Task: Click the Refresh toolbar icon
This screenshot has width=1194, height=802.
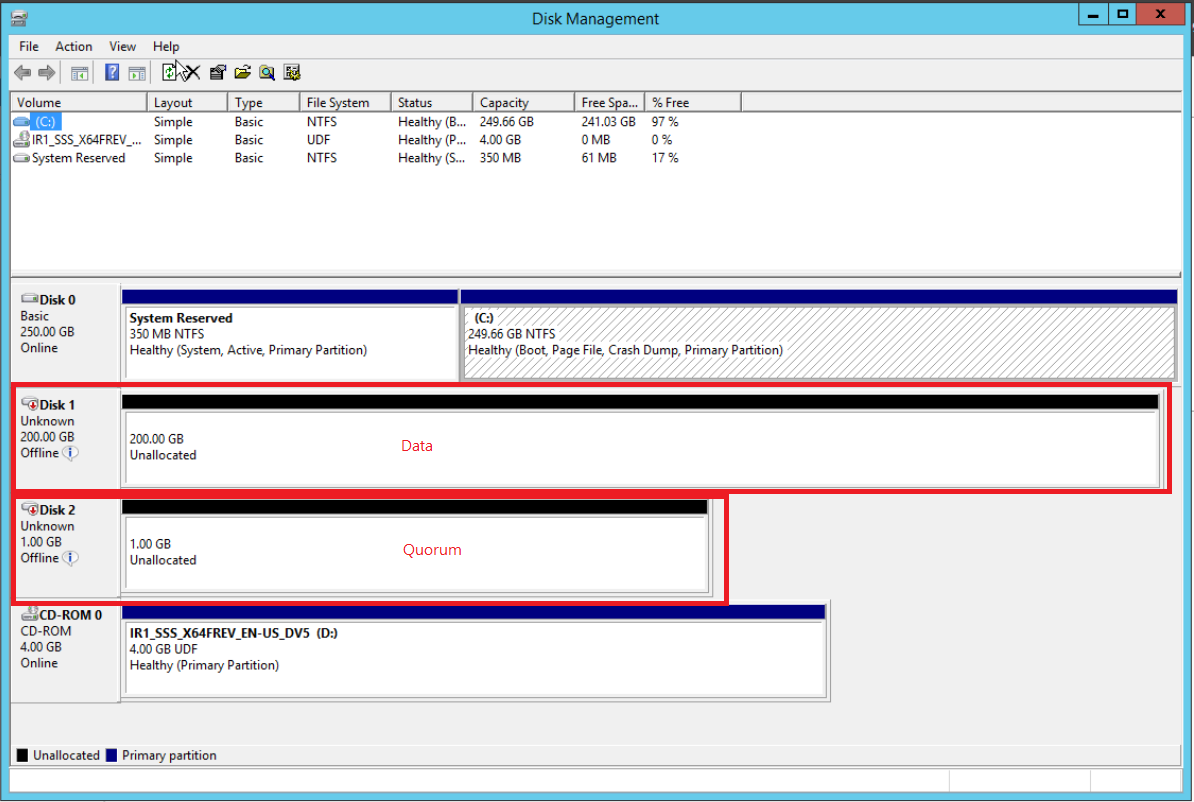Action: (169, 72)
